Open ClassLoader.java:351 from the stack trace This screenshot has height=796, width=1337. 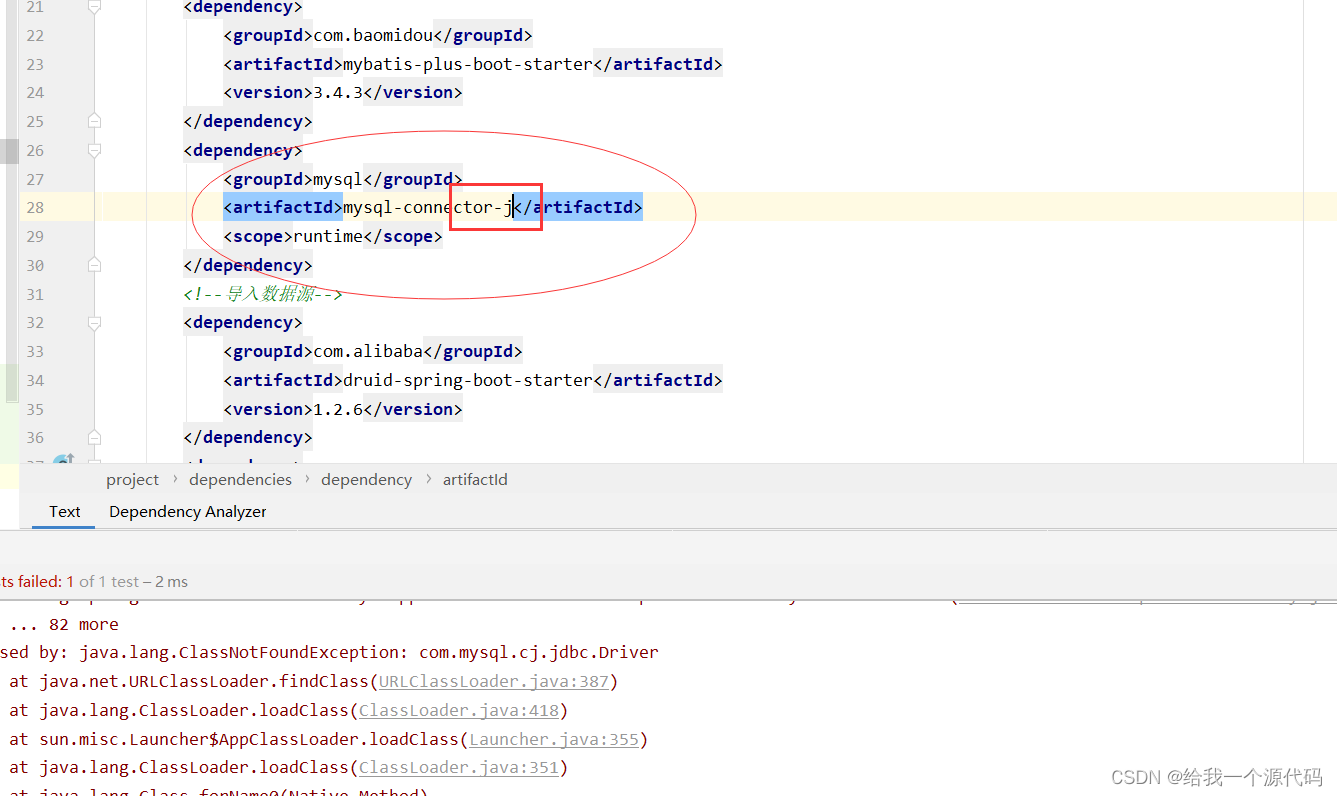click(459, 767)
